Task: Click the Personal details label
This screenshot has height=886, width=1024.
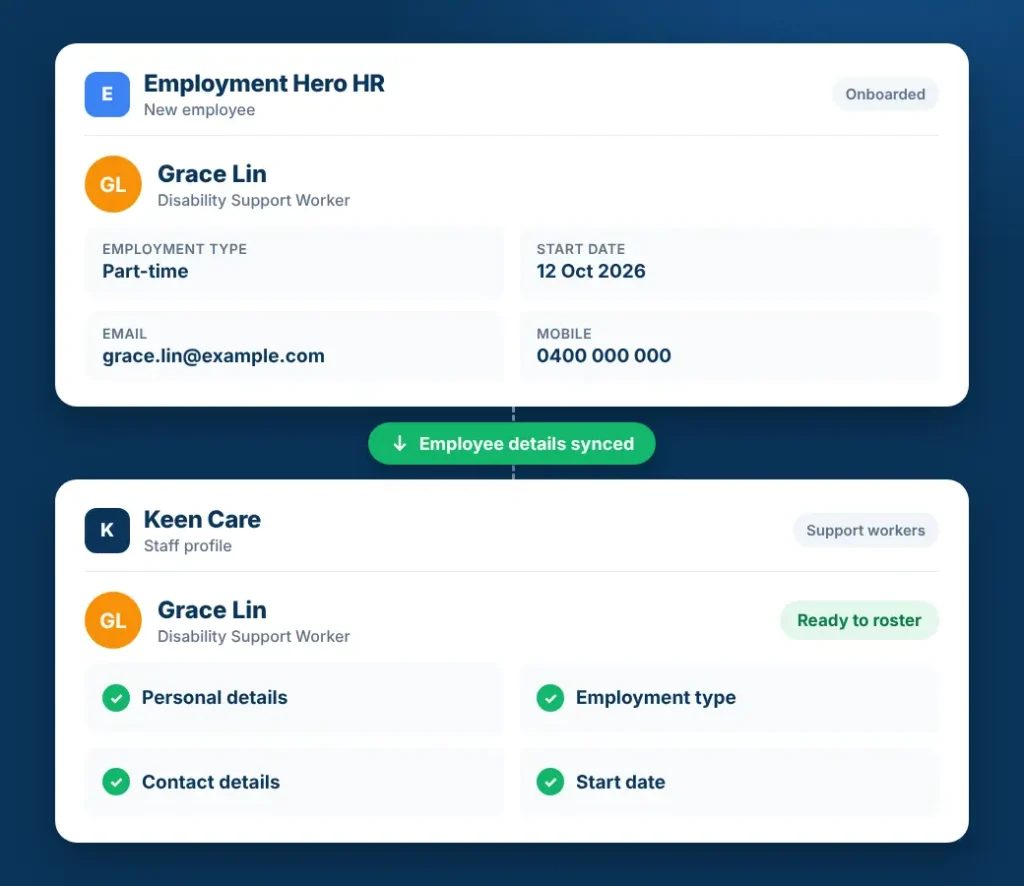Action: tap(214, 698)
